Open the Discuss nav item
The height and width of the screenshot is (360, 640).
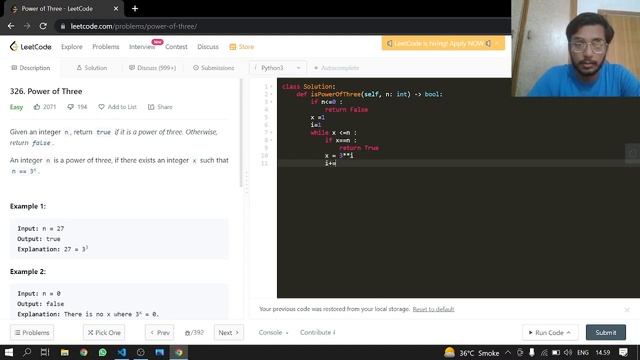coord(208,47)
